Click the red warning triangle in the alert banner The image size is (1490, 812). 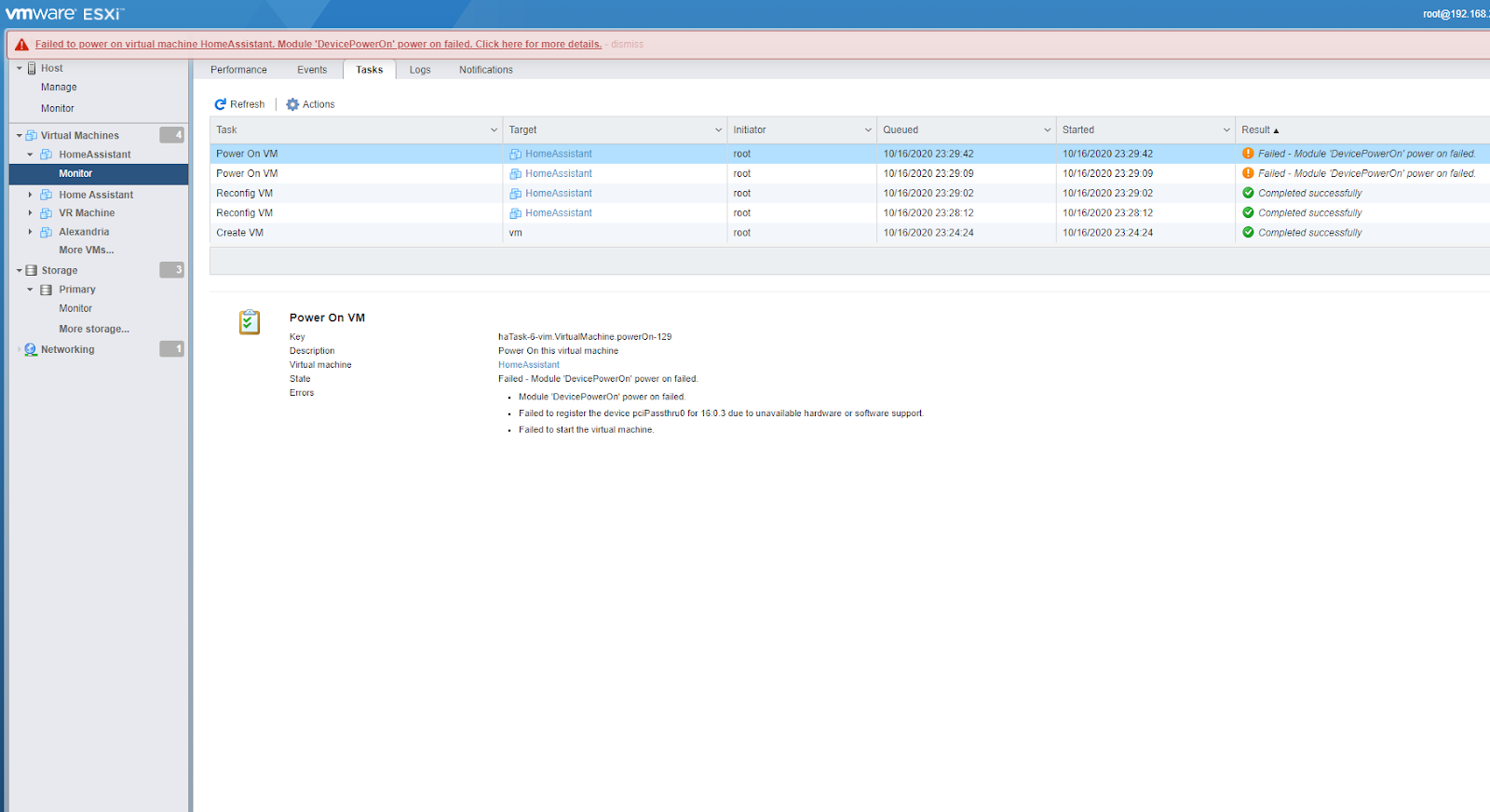coord(21,45)
